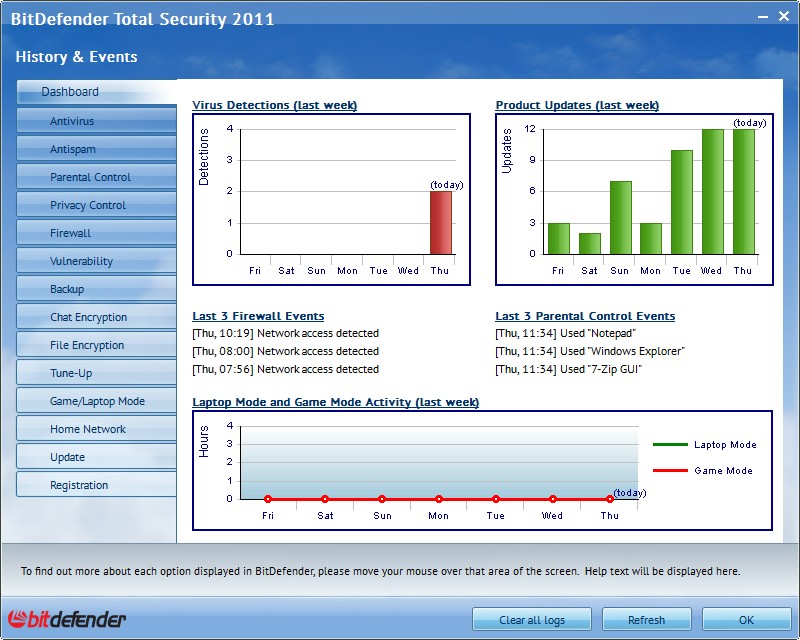Open Laptop Mode and Game Mode Activity link

tap(336, 402)
